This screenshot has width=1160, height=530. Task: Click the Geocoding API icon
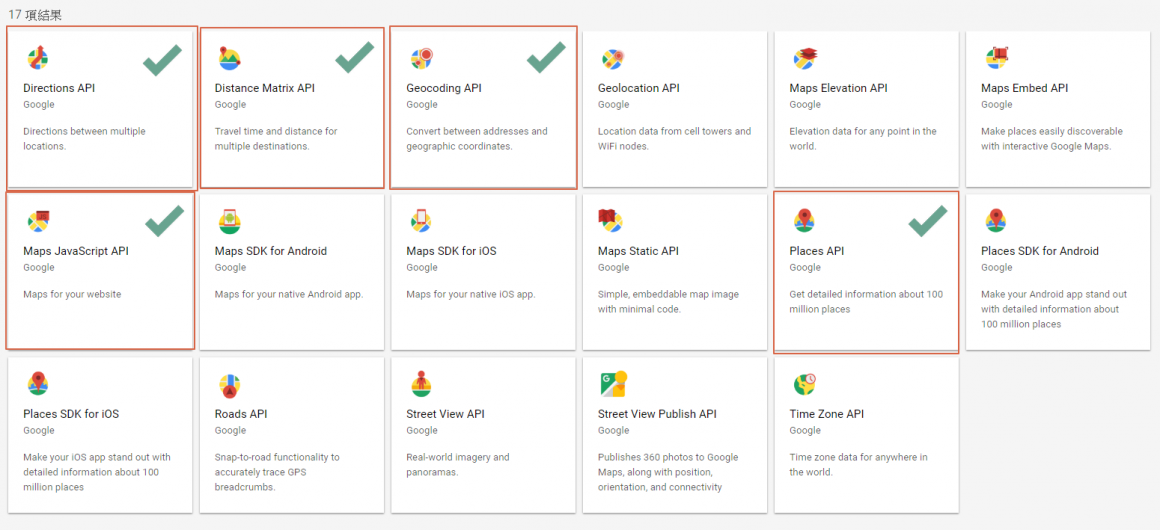(x=420, y=58)
